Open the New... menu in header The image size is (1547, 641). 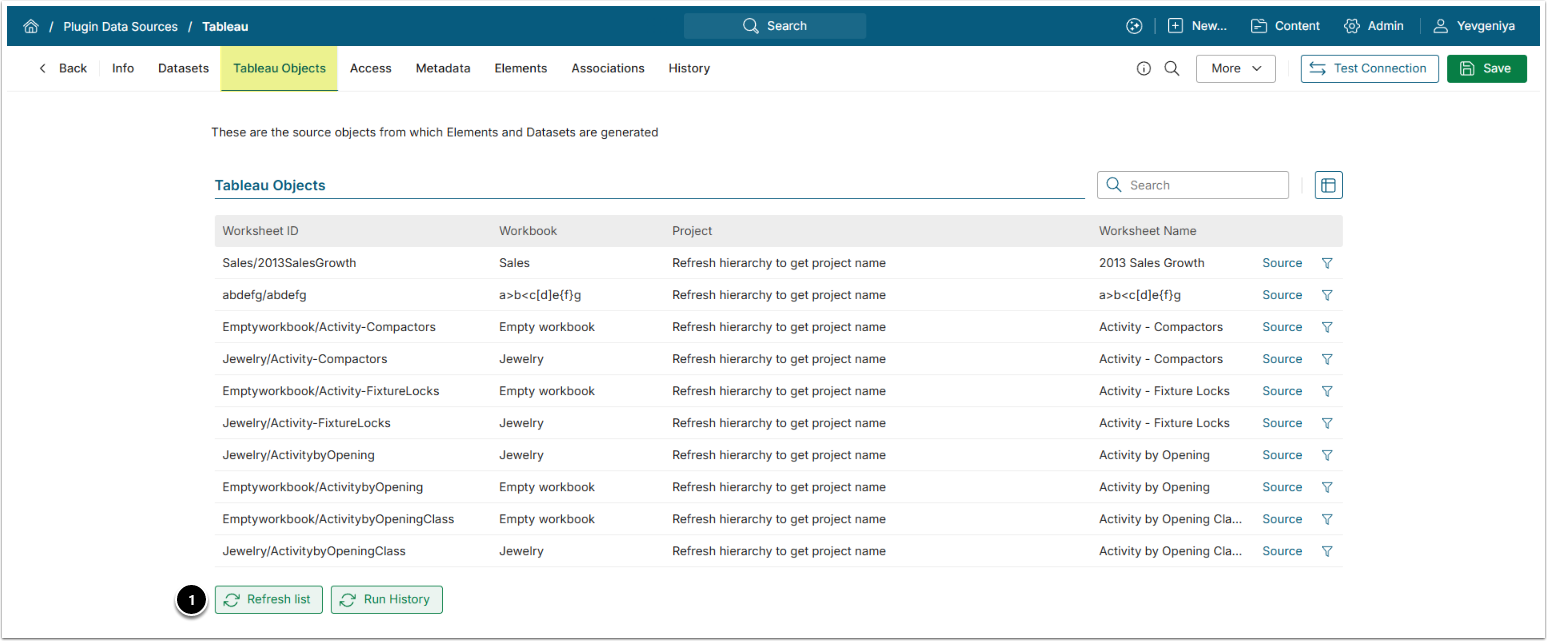[x=1197, y=26]
